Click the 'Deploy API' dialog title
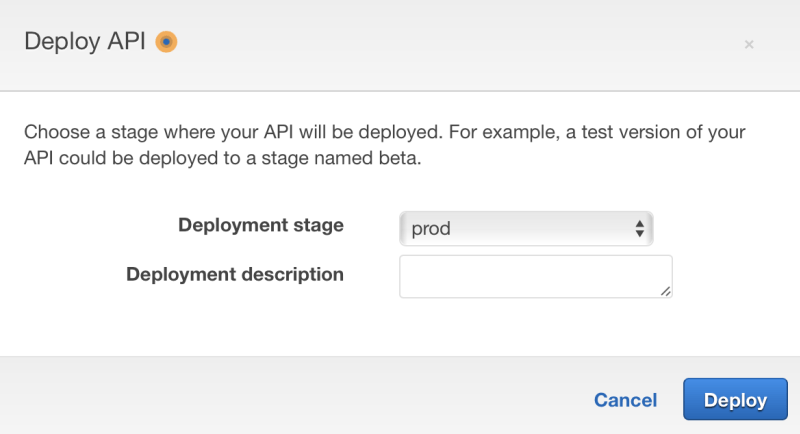This screenshot has height=434, width=800. (x=85, y=42)
